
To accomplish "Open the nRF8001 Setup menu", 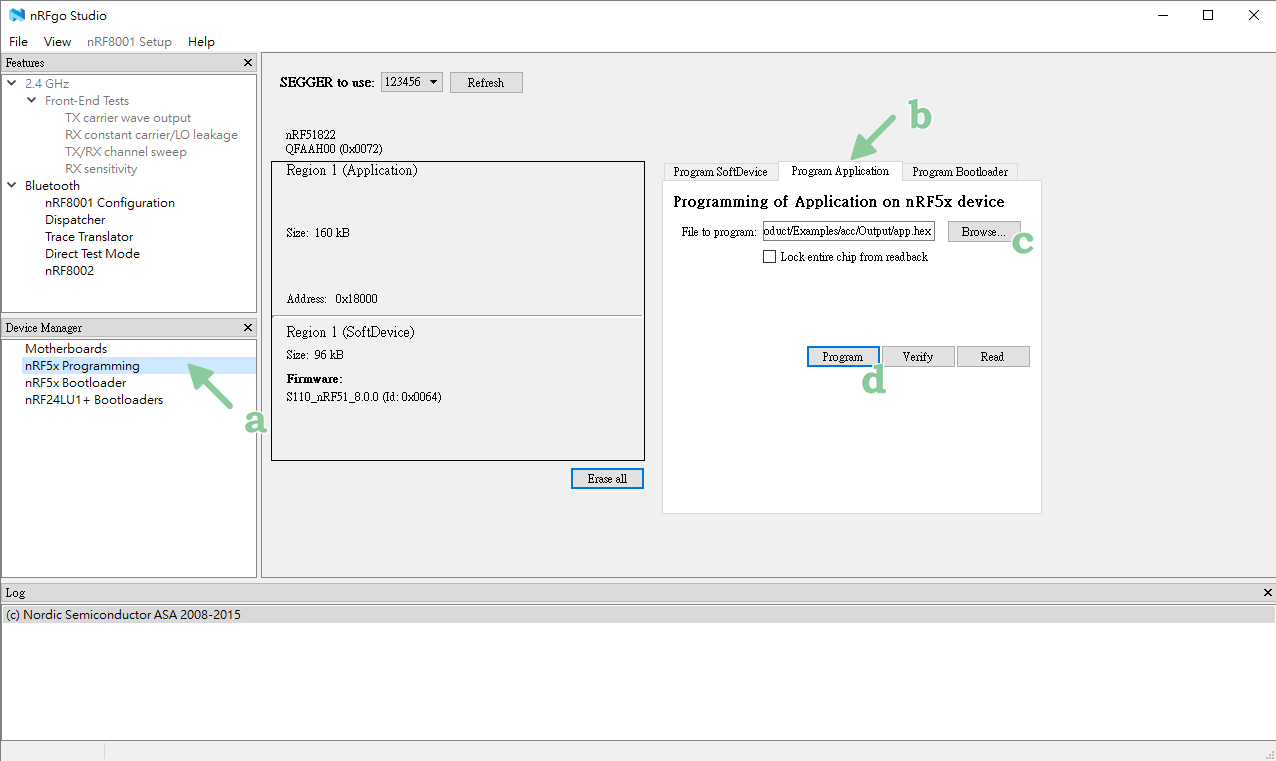I will tap(129, 42).
